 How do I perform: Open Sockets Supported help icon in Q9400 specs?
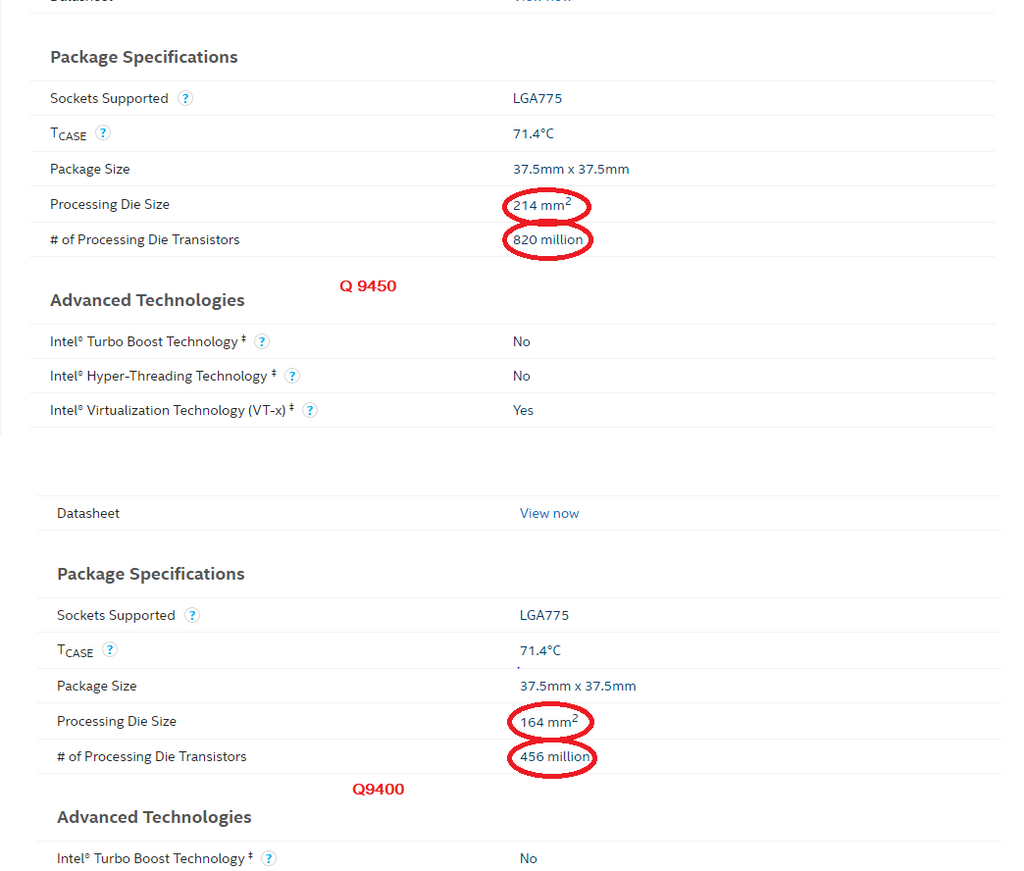coord(192,615)
